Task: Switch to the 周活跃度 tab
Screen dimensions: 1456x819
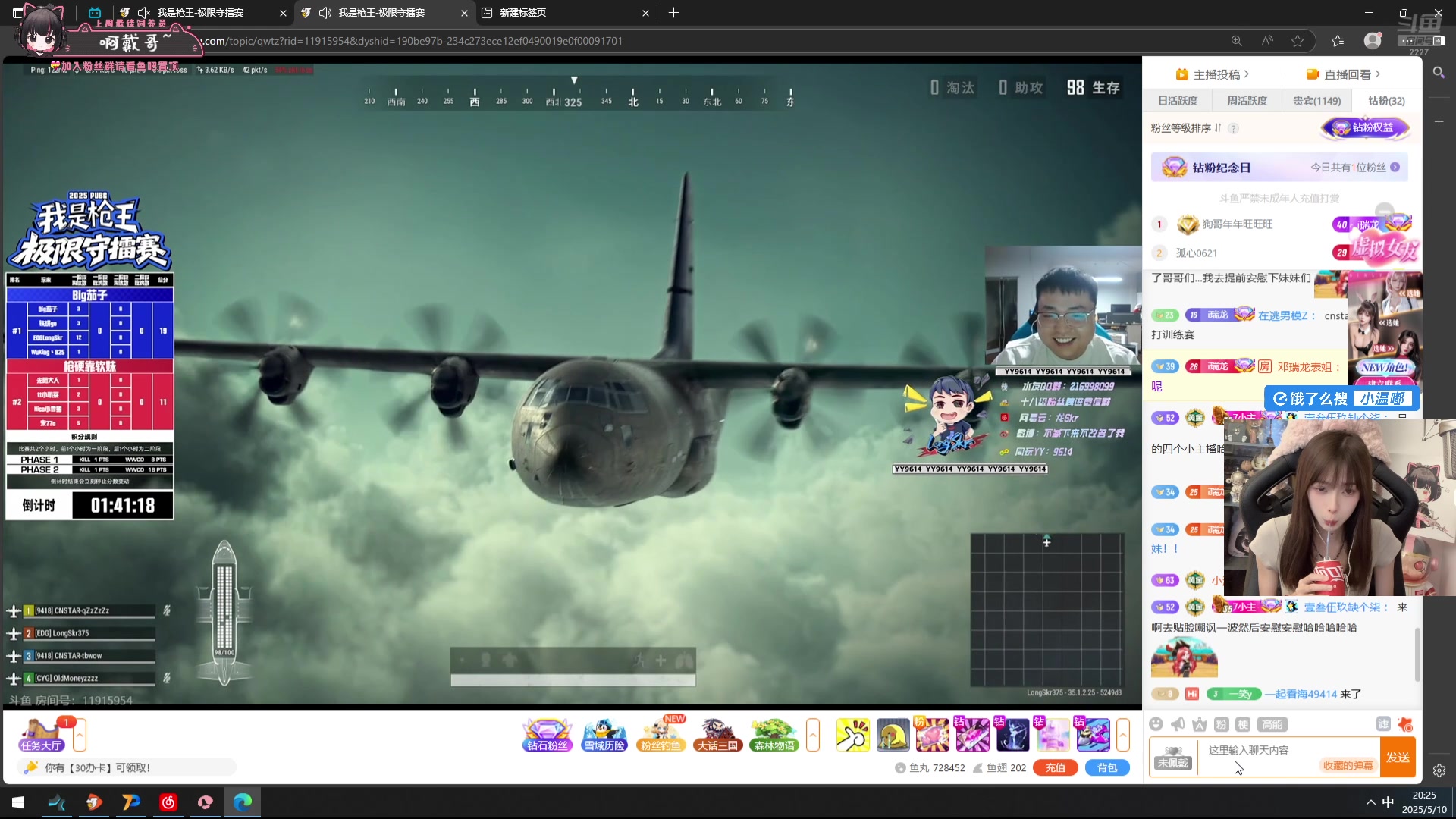Action: (1247, 101)
